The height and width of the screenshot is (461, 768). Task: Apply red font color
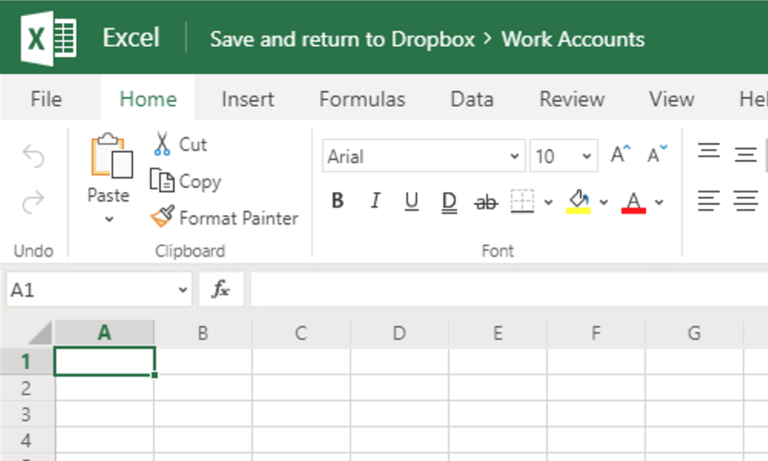coord(633,202)
